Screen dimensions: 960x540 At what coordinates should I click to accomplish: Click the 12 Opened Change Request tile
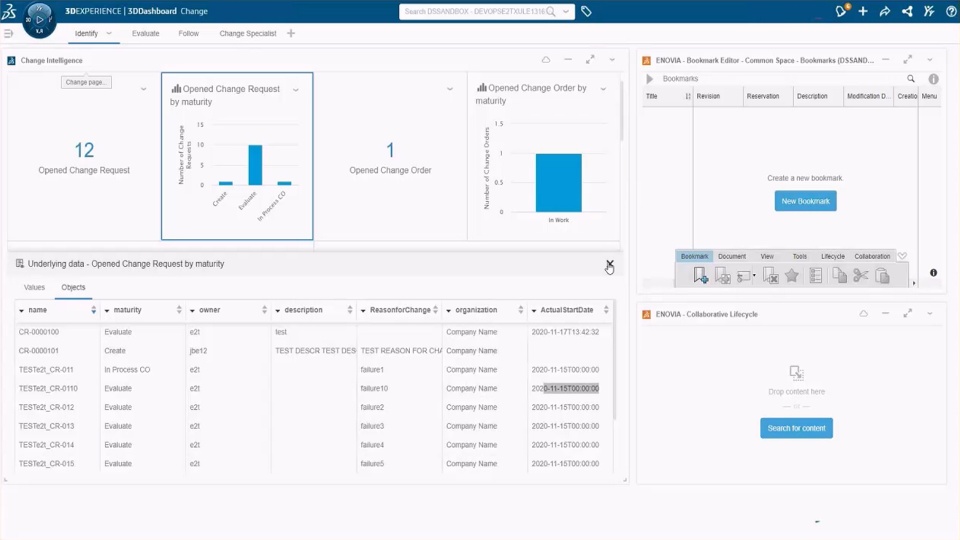click(x=84, y=157)
